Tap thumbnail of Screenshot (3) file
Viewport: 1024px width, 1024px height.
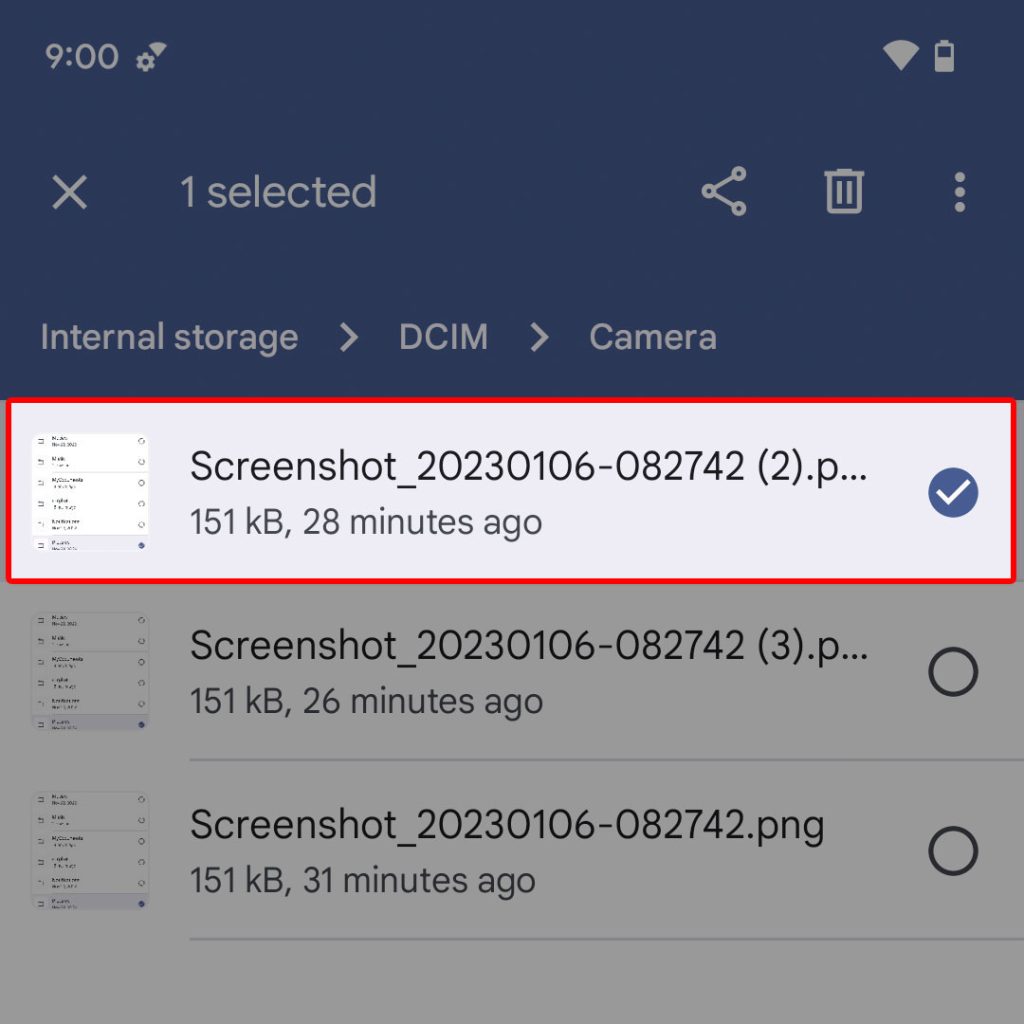point(90,672)
